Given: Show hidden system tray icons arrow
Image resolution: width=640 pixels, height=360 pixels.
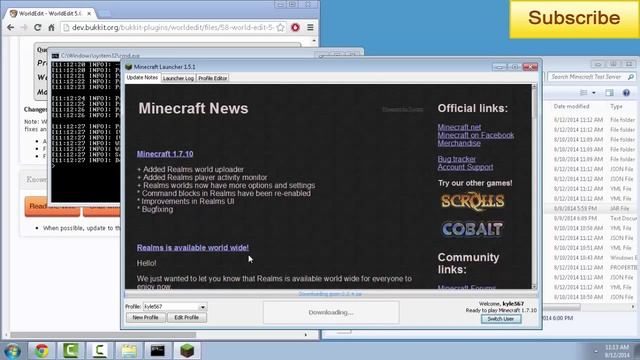Looking at the screenshot, I should pyautogui.click(x=596, y=351).
